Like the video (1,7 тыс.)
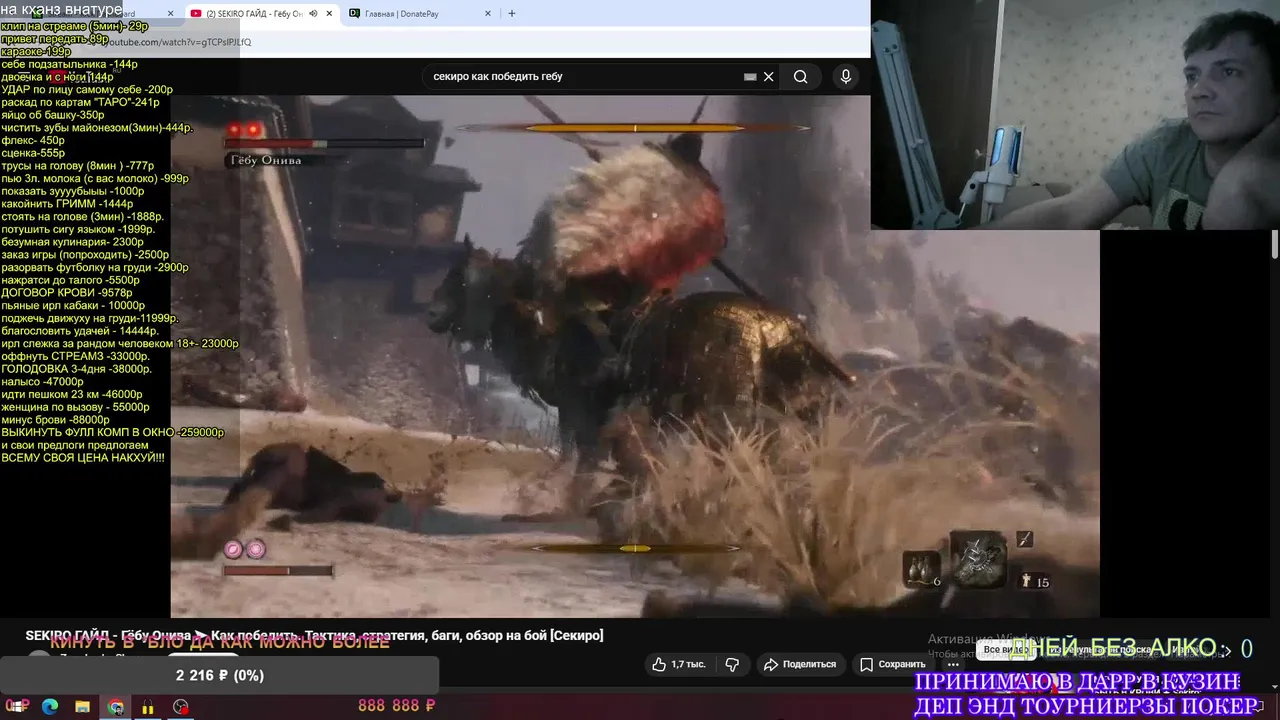1280x720 pixels. (x=679, y=664)
